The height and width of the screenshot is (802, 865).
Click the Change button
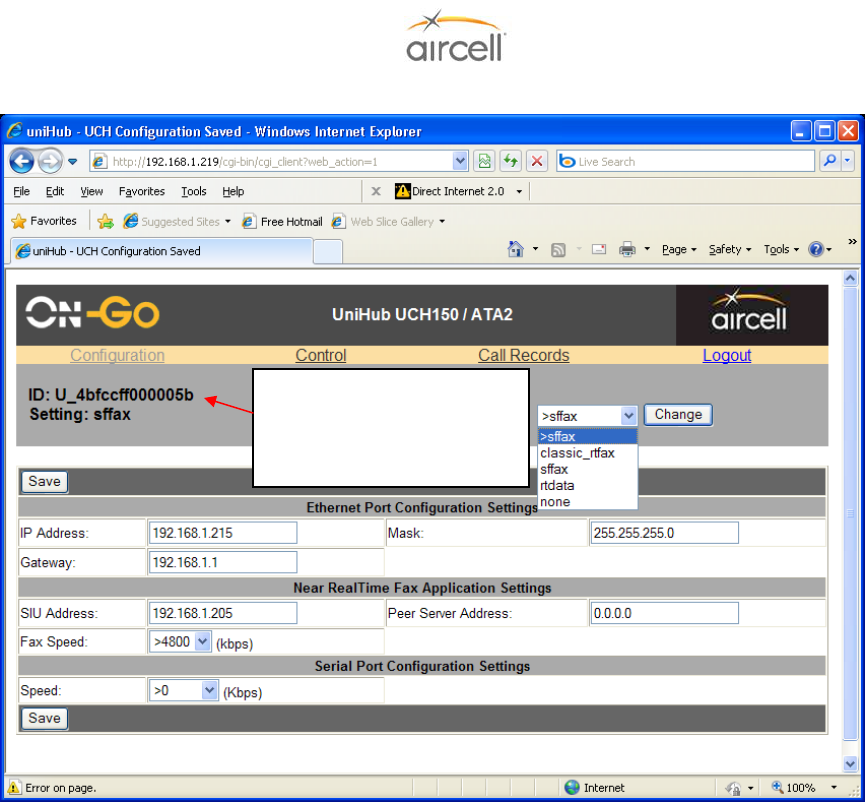pos(678,415)
